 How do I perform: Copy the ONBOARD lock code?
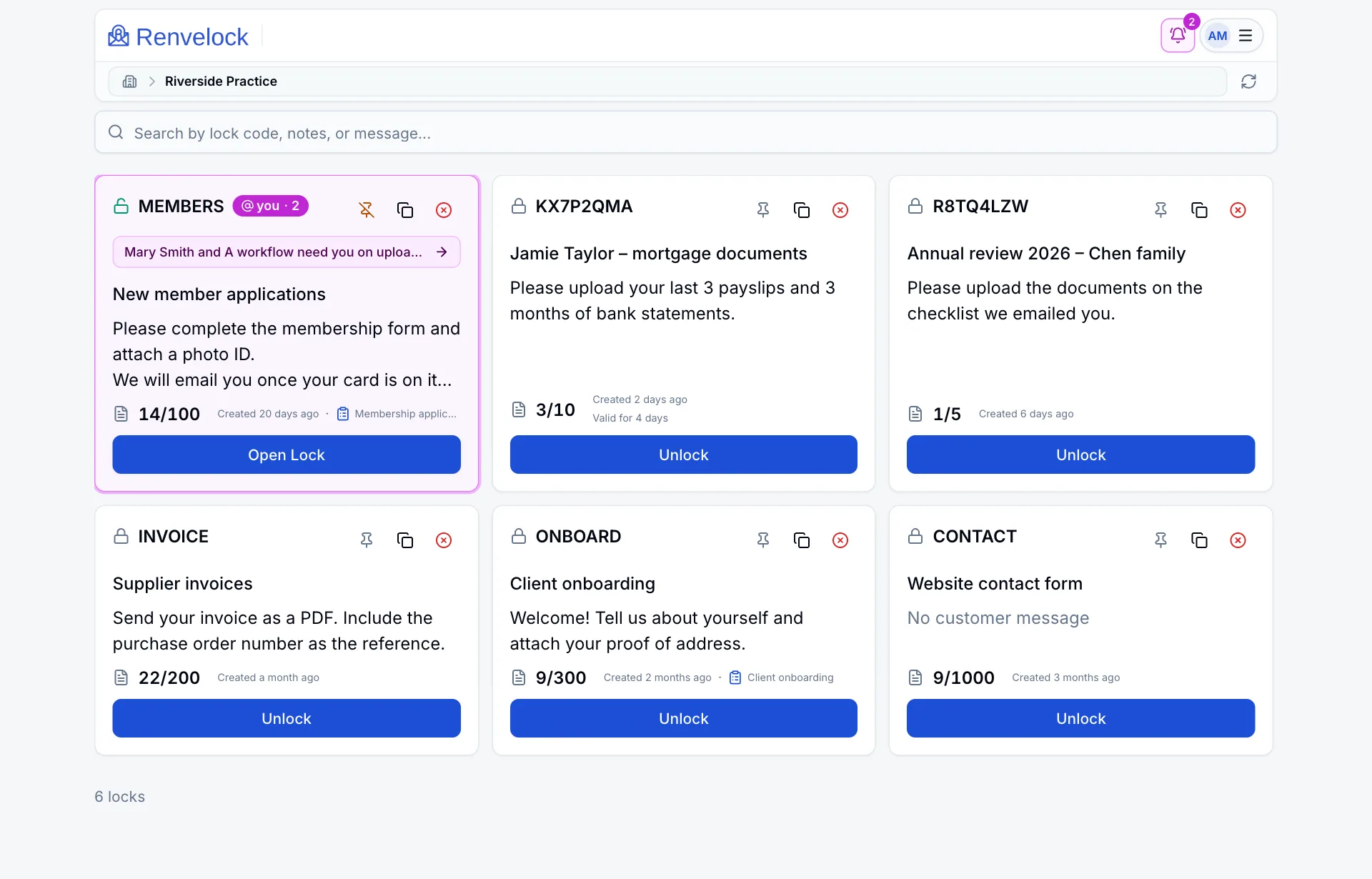tap(802, 540)
